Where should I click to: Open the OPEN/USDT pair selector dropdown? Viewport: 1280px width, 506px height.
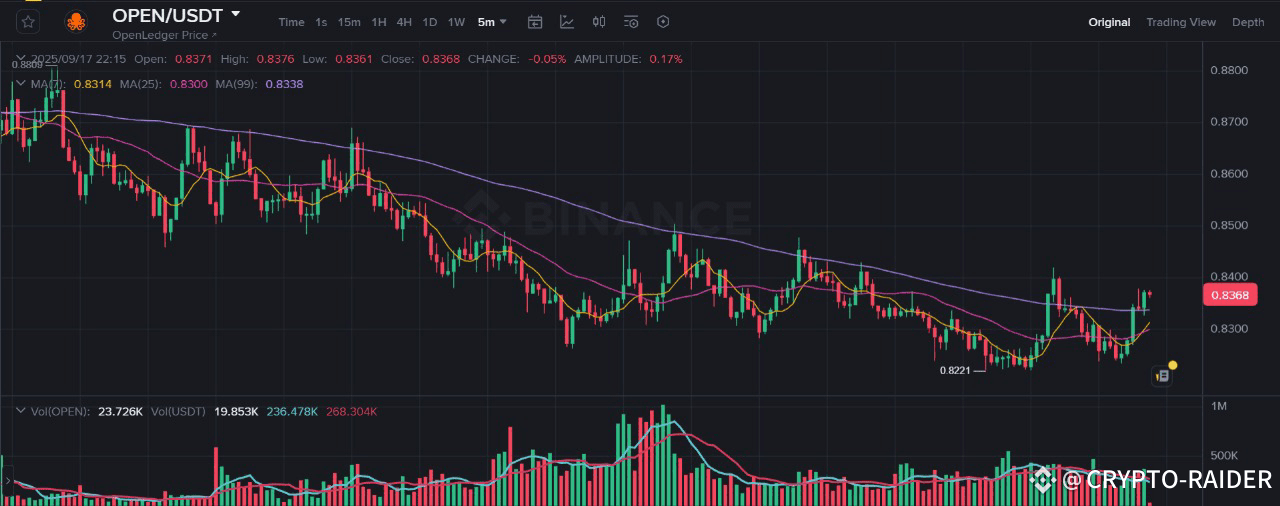pyautogui.click(x=235, y=14)
